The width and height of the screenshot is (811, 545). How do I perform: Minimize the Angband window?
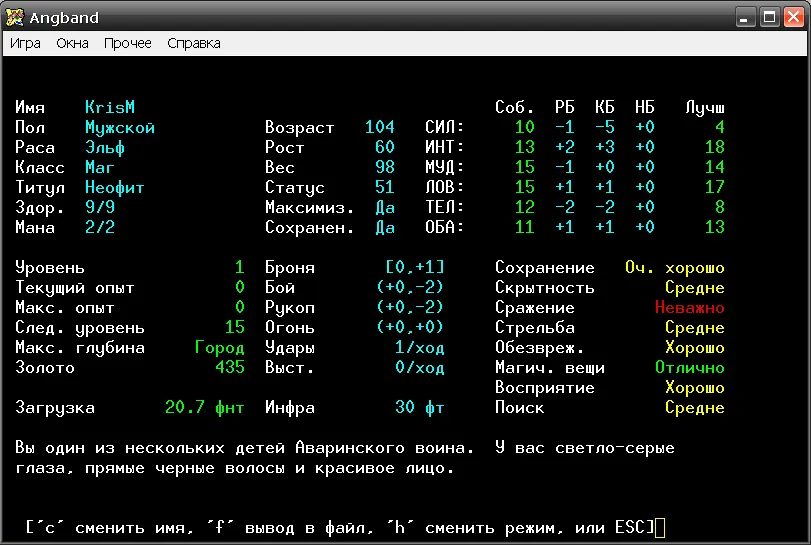click(x=746, y=17)
